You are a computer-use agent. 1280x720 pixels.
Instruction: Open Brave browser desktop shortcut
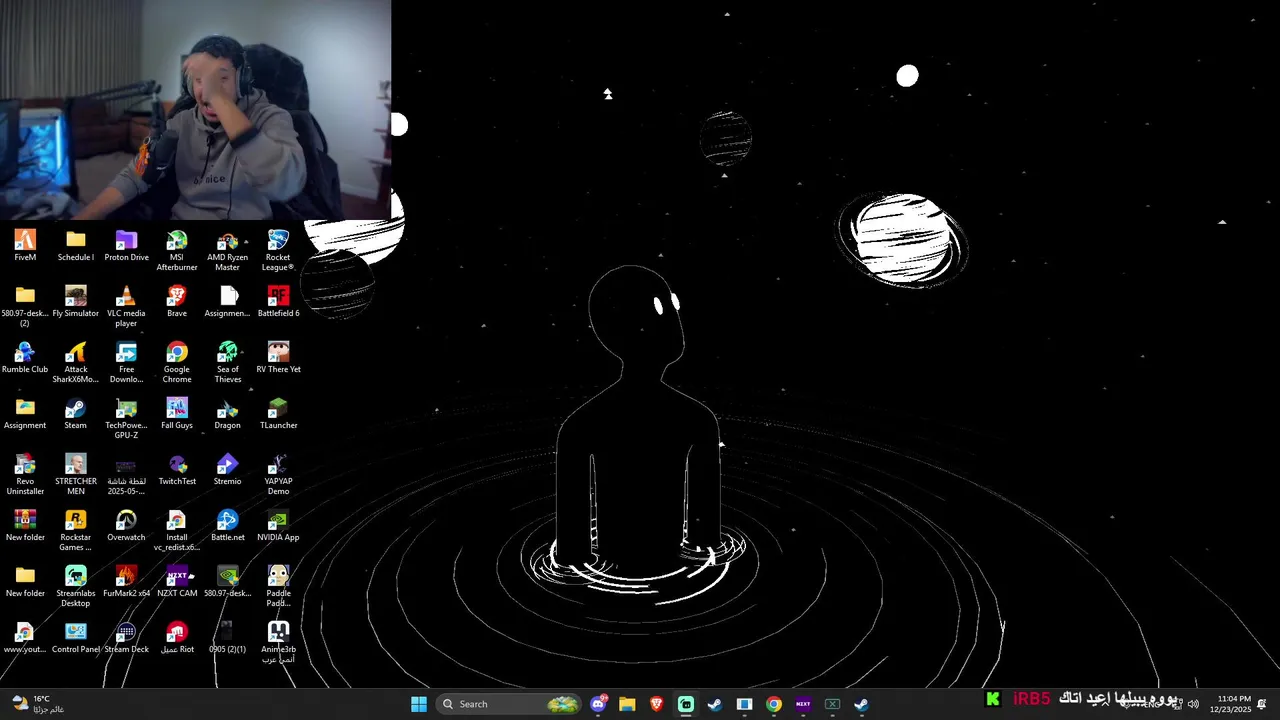tap(177, 302)
